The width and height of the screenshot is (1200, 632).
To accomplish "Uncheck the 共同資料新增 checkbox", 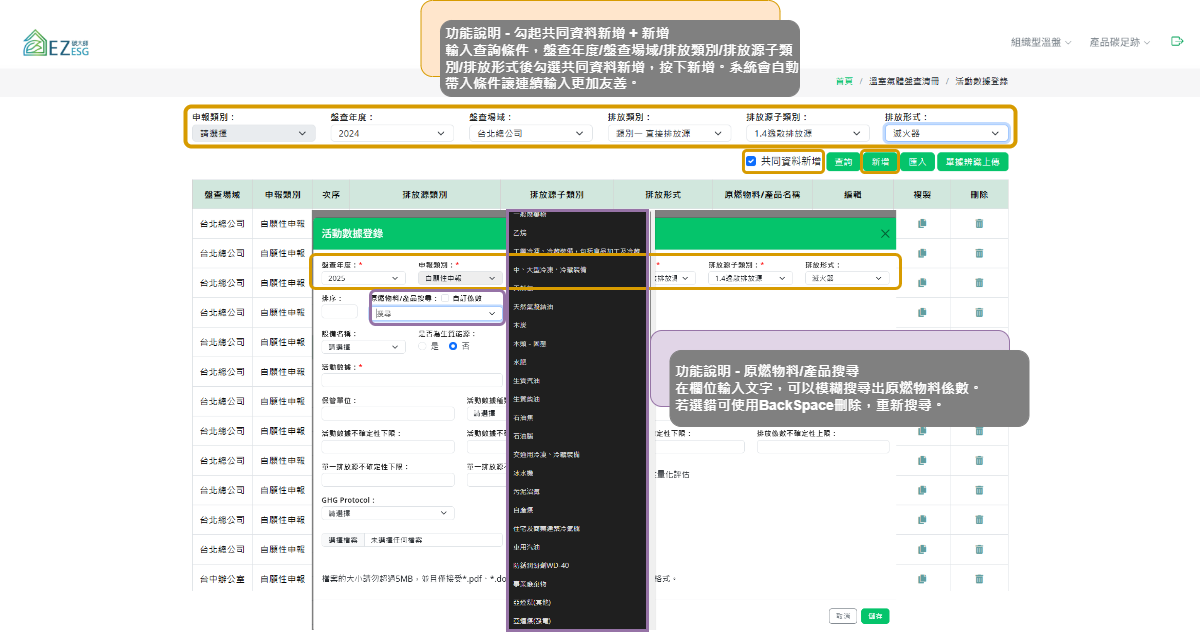I will [751, 161].
